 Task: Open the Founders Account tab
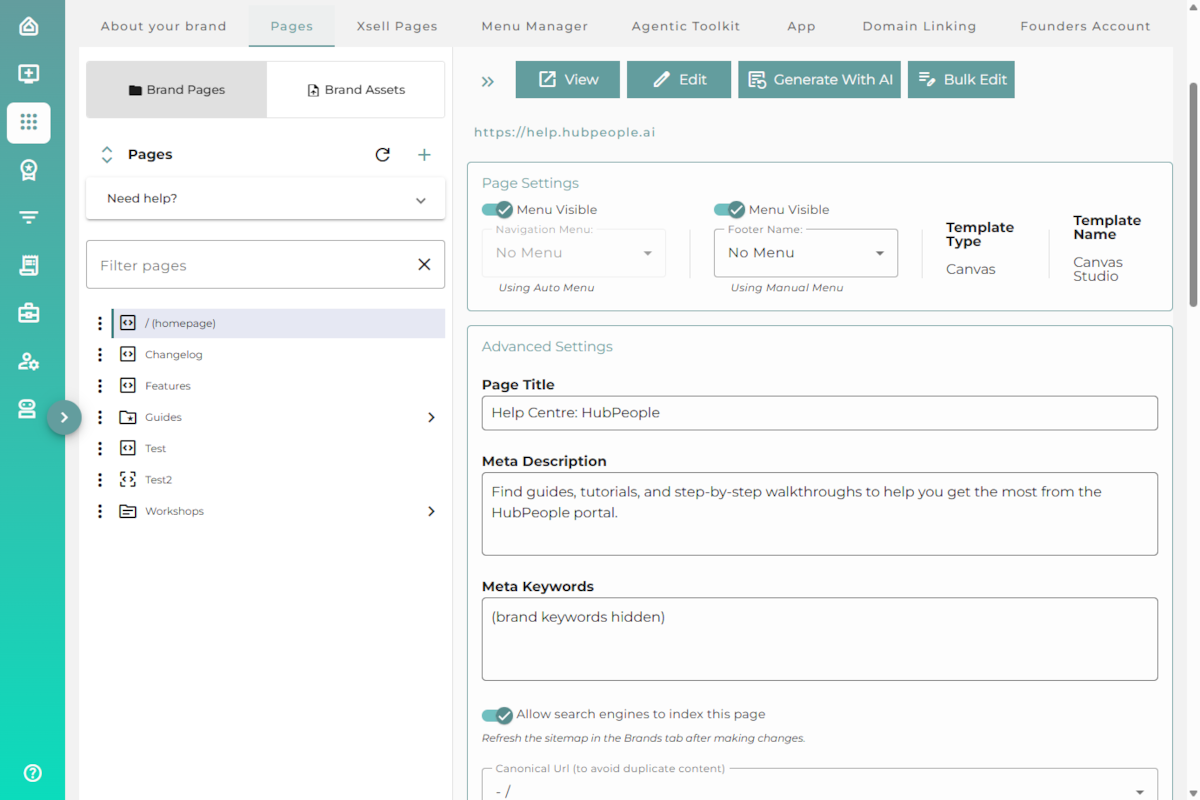click(1085, 26)
